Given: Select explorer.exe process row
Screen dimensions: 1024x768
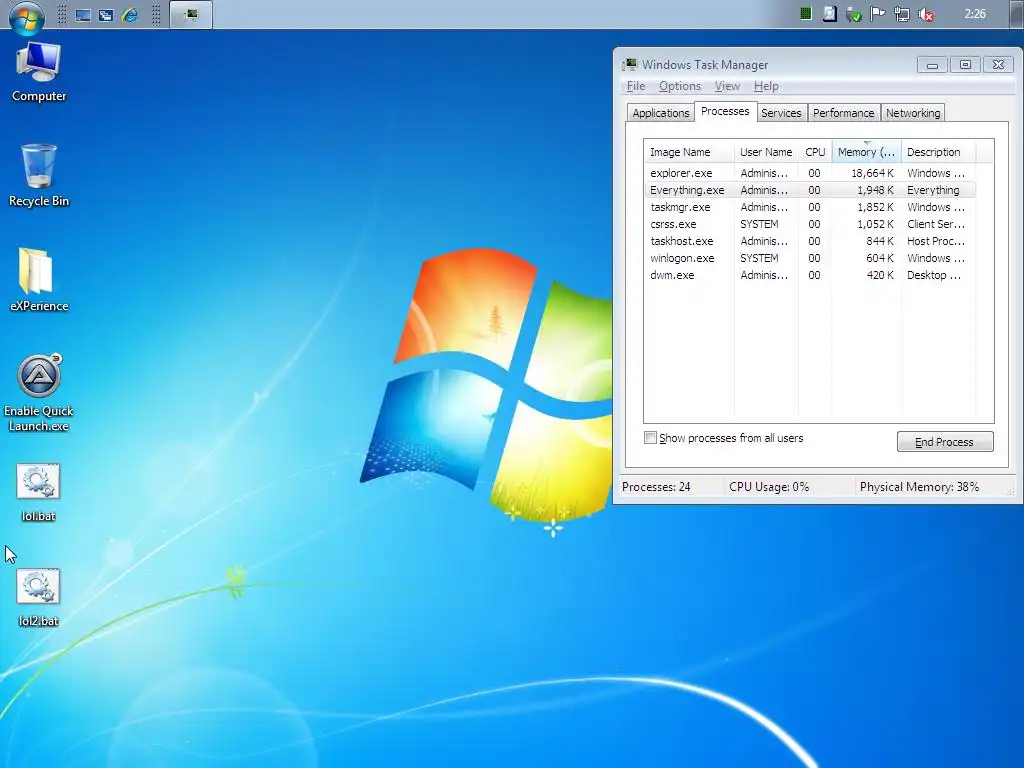Looking at the screenshot, I should (x=810, y=173).
